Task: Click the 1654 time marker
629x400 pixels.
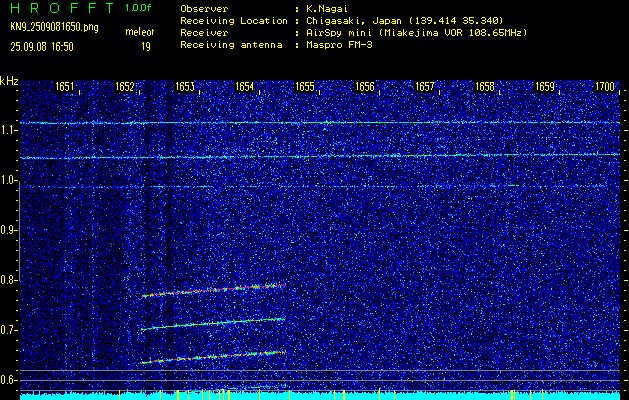Action: tap(245, 86)
